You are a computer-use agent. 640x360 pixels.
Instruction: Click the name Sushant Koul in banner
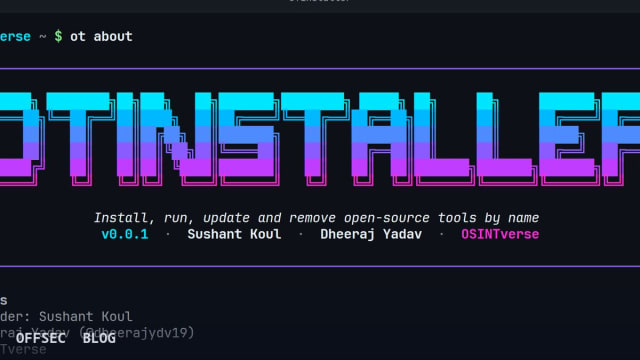click(234, 234)
